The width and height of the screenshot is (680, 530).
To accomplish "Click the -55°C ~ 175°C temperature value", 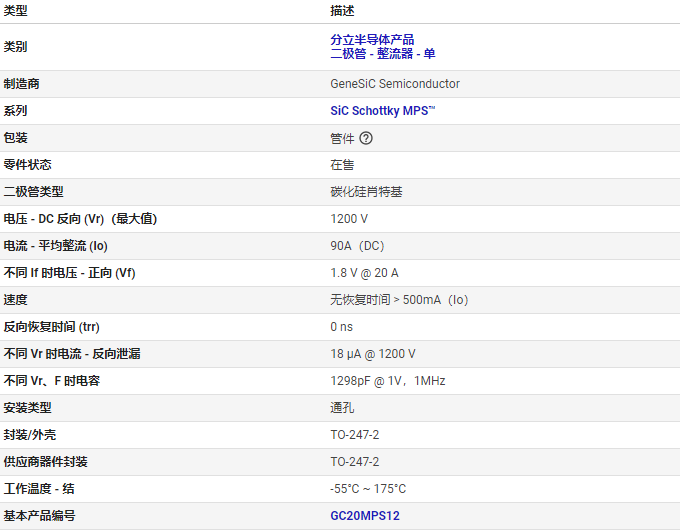I will click(368, 489).
